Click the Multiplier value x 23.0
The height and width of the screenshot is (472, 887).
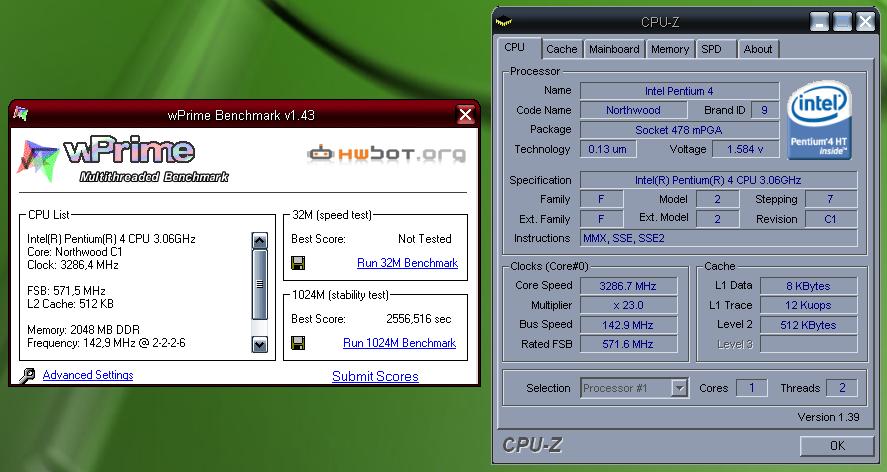point(628,305)
